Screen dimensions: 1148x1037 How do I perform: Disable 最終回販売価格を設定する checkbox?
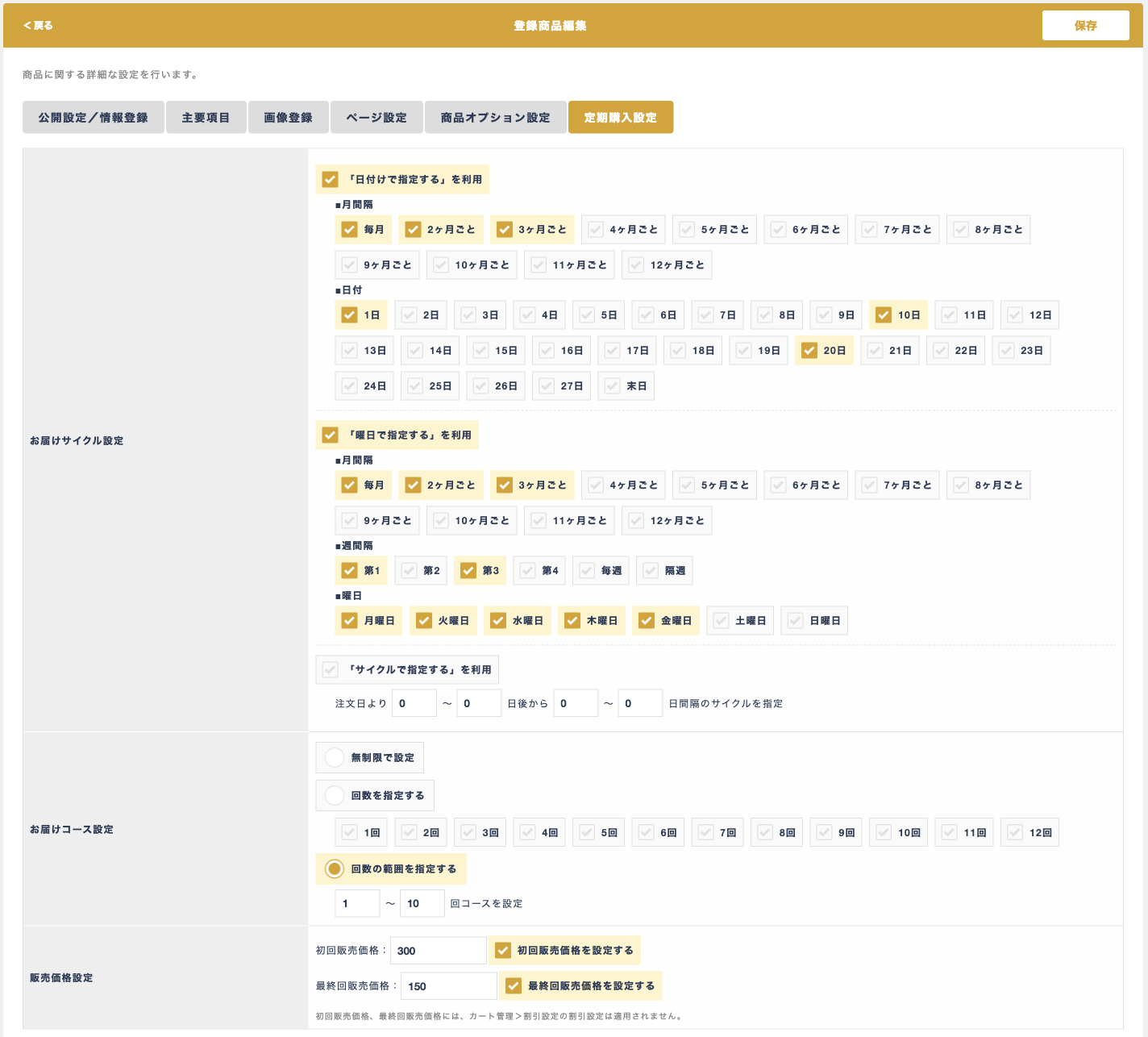[x=514, y=986]
